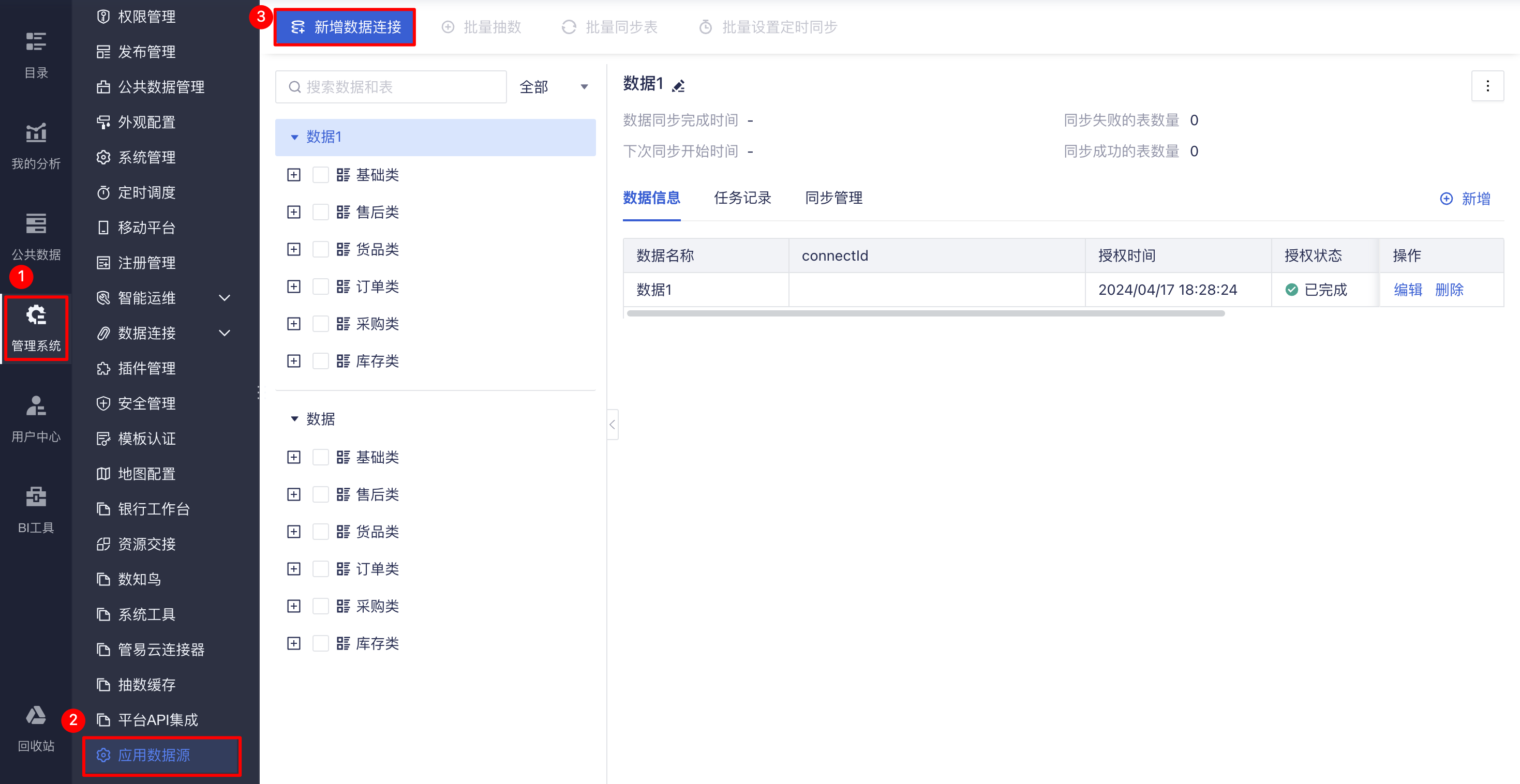Tick the 订单类 checkbox under 数据1

pos(320,287)
